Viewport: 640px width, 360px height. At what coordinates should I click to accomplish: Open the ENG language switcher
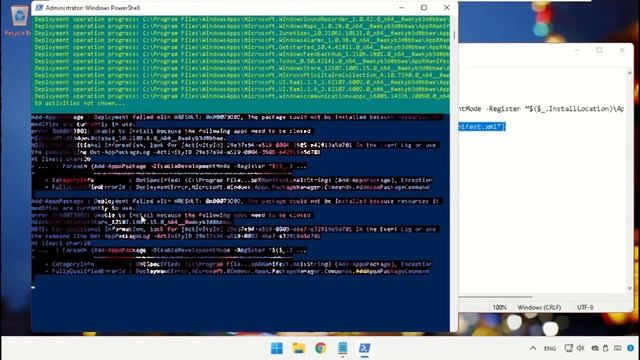550,349
